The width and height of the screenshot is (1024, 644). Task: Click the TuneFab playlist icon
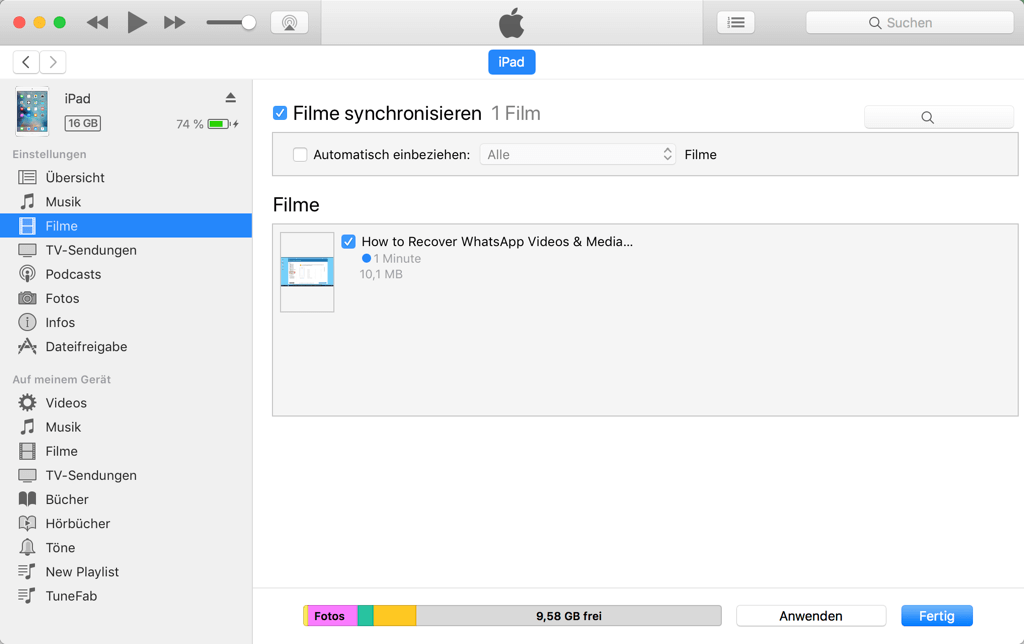(27, 596)
